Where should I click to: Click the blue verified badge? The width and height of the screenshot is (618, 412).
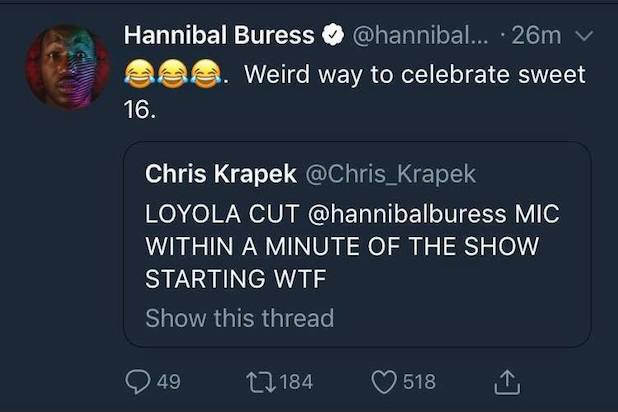point(329,38)
